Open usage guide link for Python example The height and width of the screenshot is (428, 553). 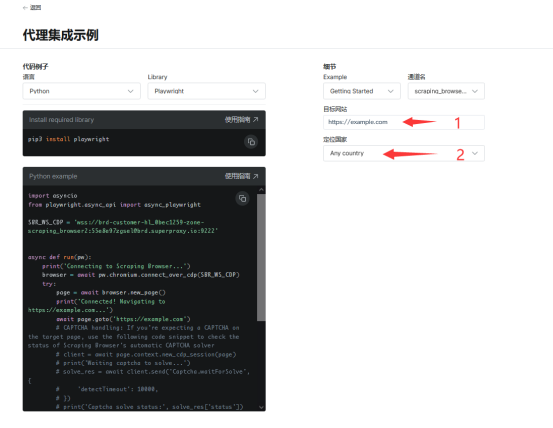pyautogui.click(x=241, y=176)
